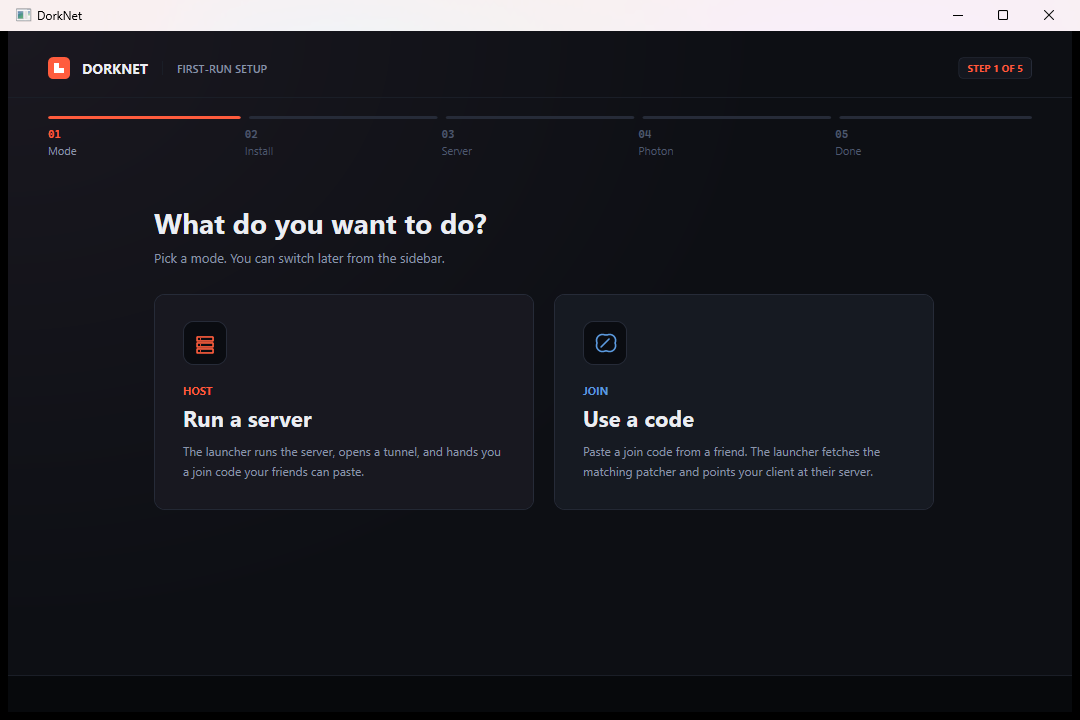Close the DorkNet window
Screen dimensions: 1080x720
[1048, 15]
